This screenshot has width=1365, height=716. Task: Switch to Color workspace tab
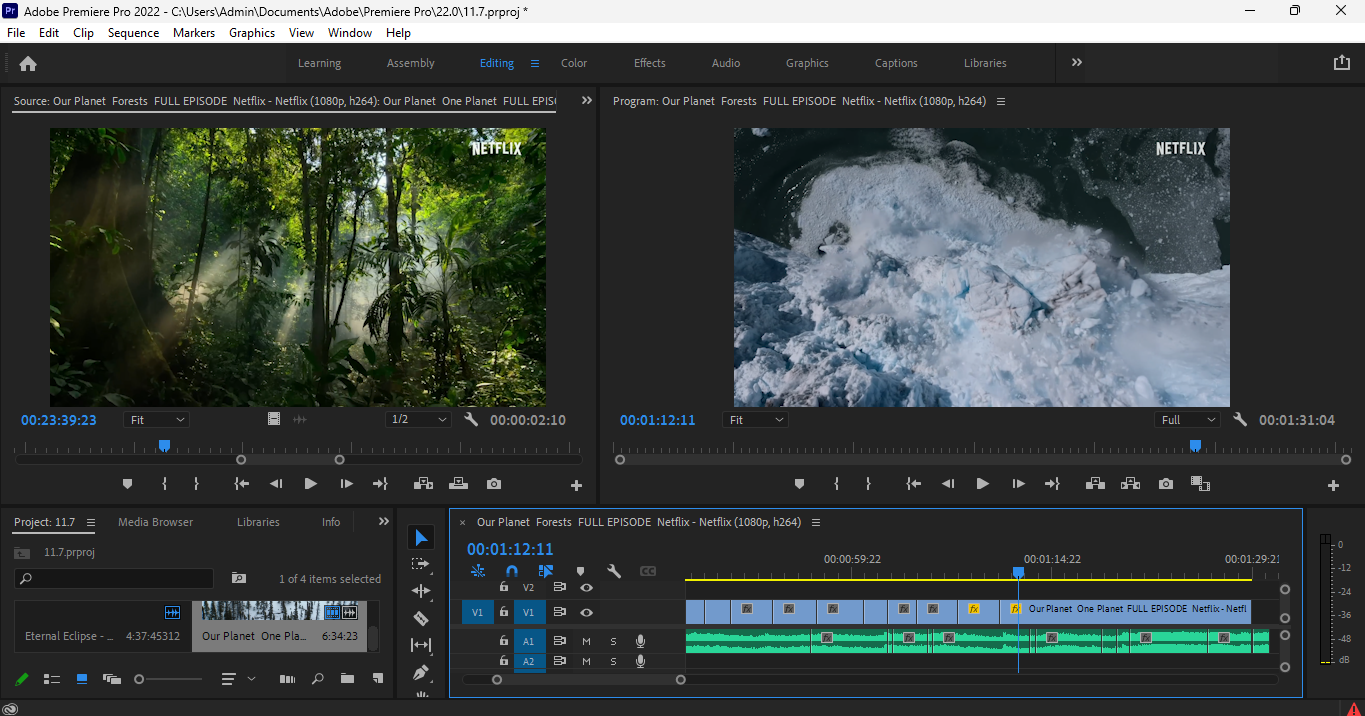point(574,63)
